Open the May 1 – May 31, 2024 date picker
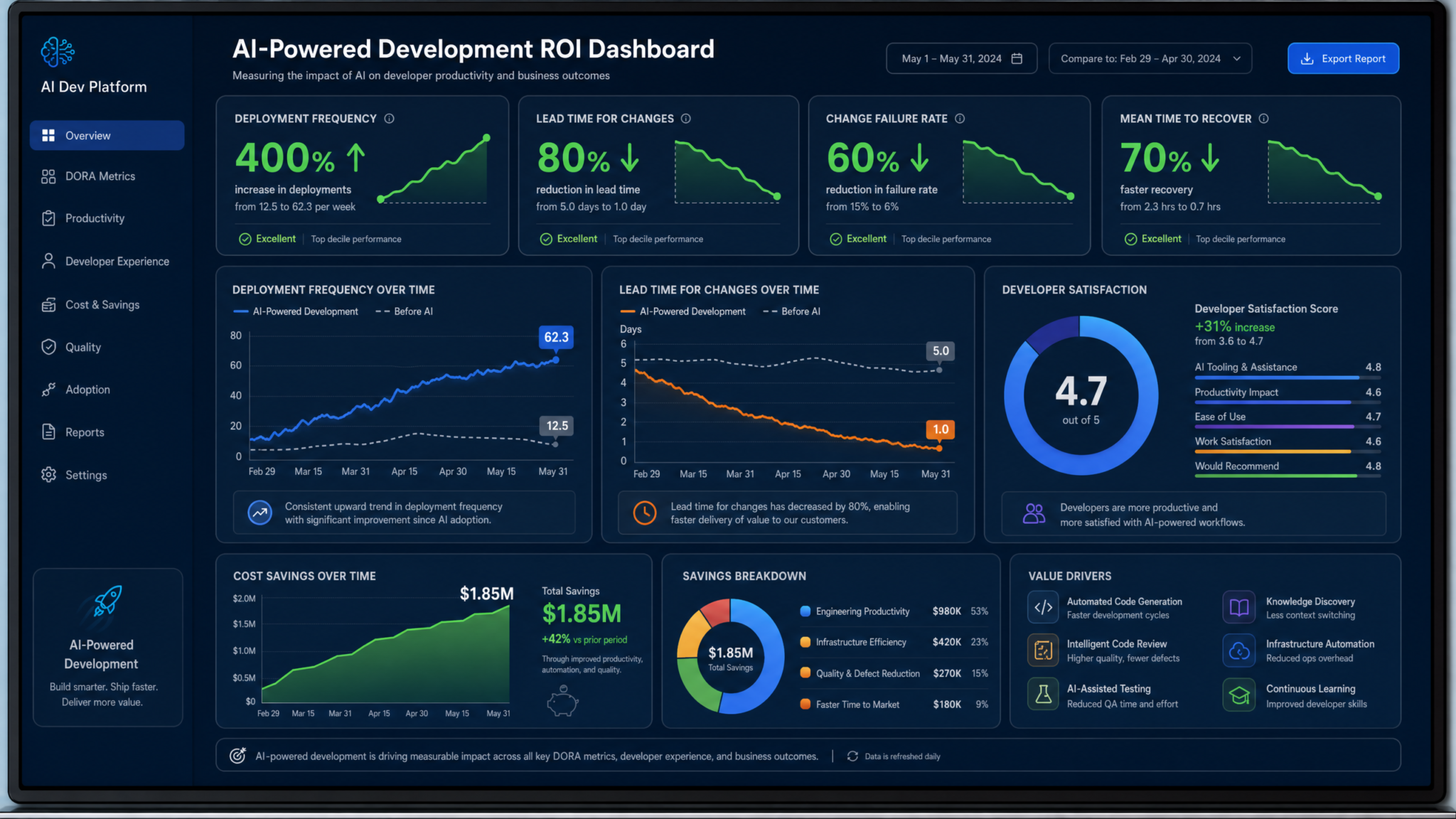The height and width of the screenshot is (819, 1456). click(x=961, y=58)
